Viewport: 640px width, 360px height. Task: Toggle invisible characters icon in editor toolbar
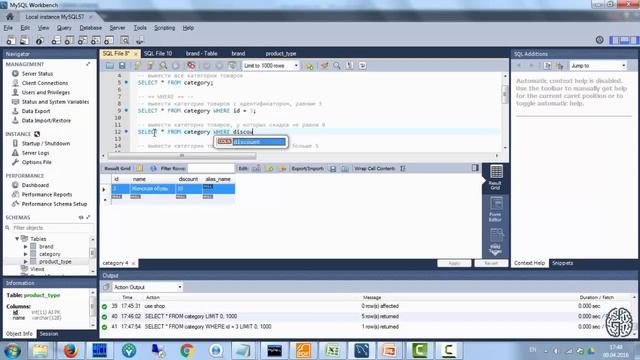[x=350, y=65]
